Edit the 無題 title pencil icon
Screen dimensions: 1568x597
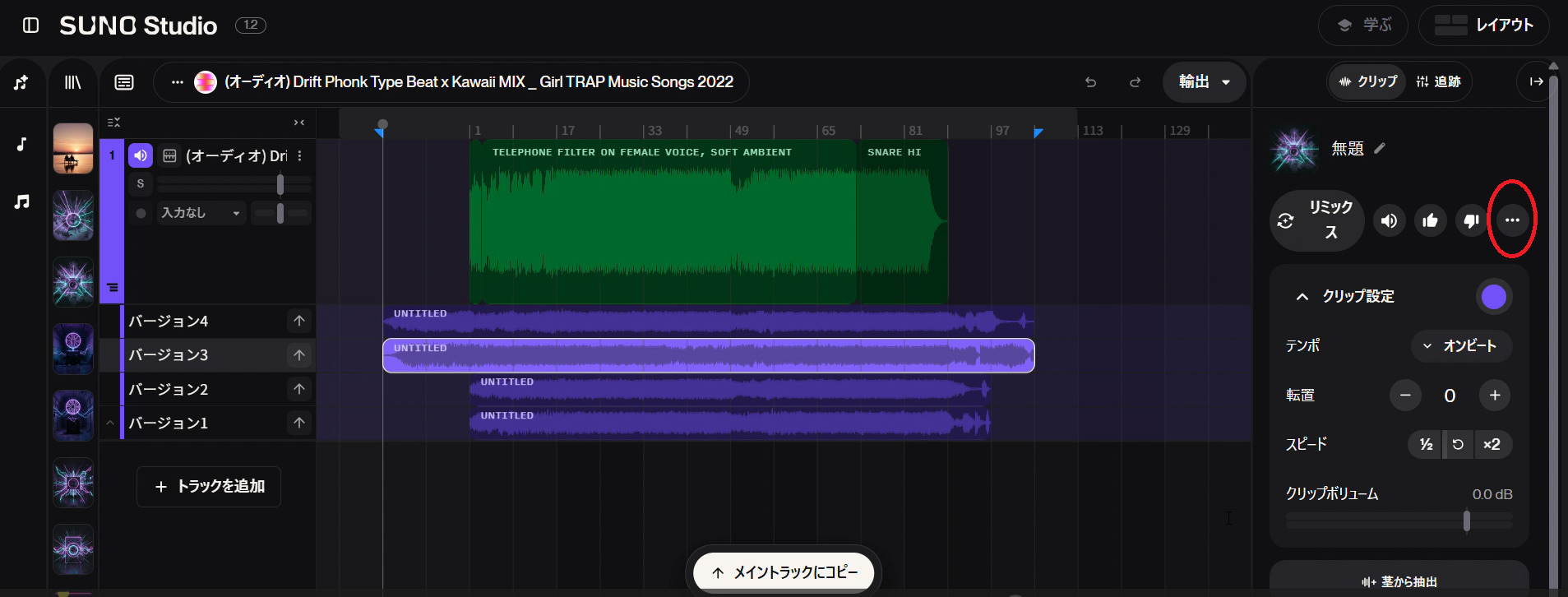click(1380, 148)
